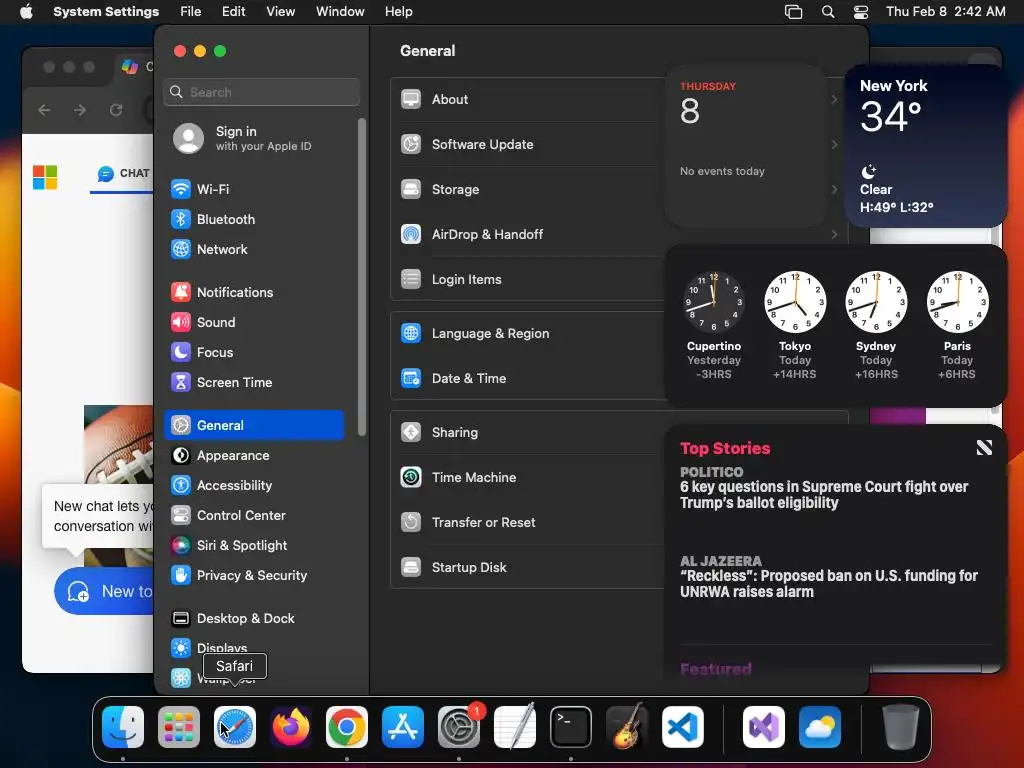Open the New York weather widget
The width and height of the screenshot is (1024, 768).
[x=925, y=146]
